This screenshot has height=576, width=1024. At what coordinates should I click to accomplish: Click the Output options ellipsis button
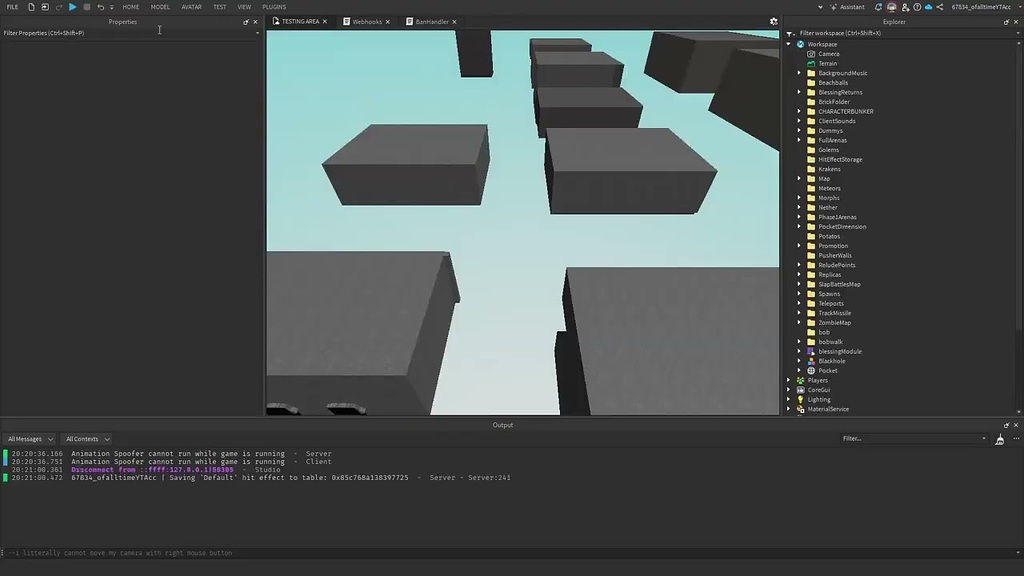pos(1016,439)
